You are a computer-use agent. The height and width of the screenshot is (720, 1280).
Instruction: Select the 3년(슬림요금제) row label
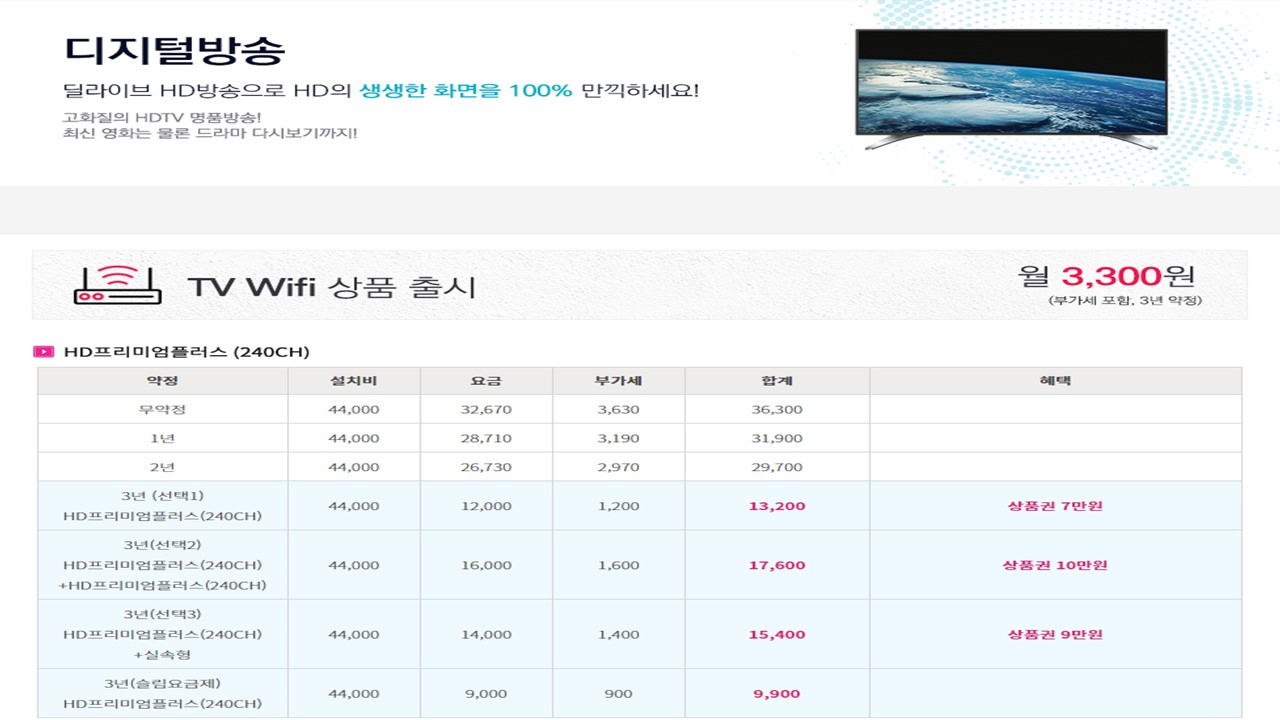[x=162, y=684]
